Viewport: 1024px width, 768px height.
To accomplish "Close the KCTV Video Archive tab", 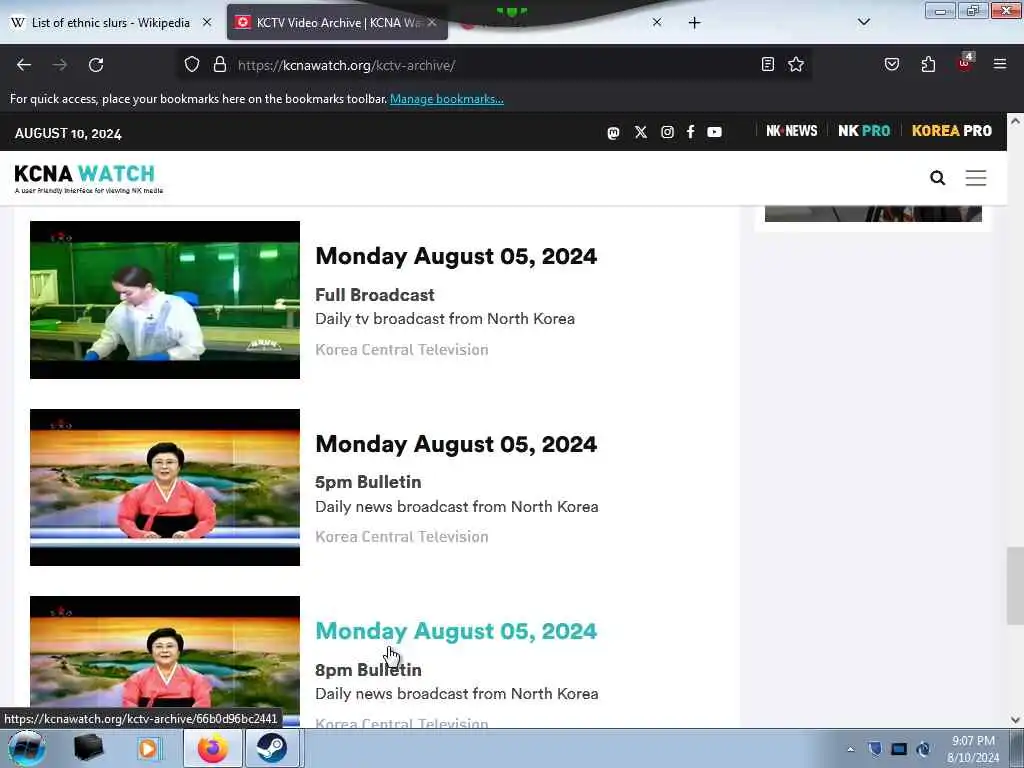I will click(432, 22).
